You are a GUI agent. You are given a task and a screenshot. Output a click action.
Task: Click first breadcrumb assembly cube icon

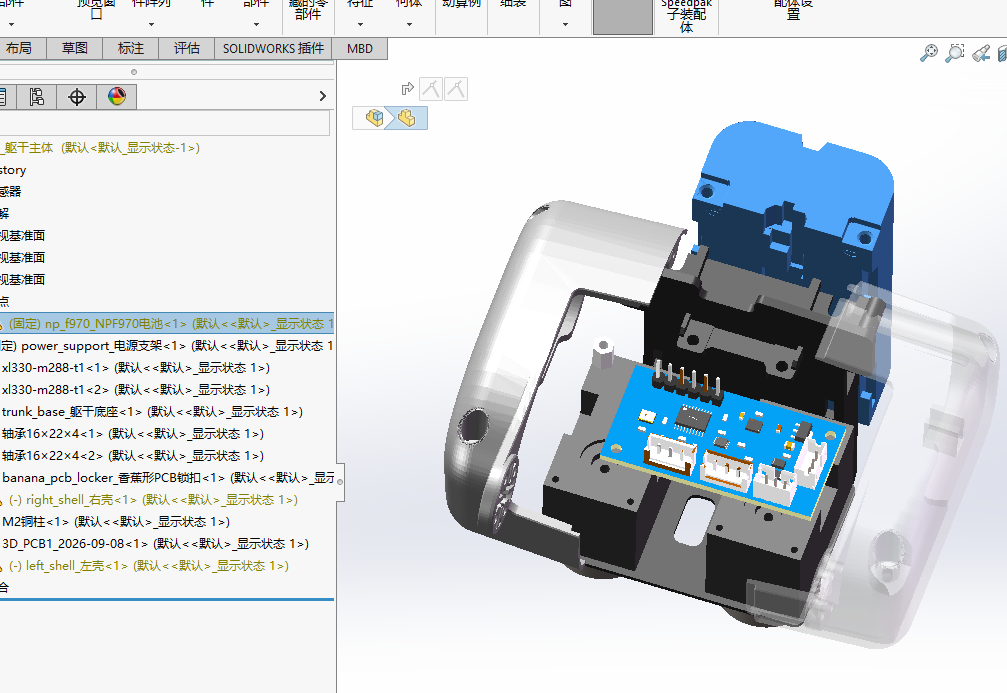[x=374, y=118]
